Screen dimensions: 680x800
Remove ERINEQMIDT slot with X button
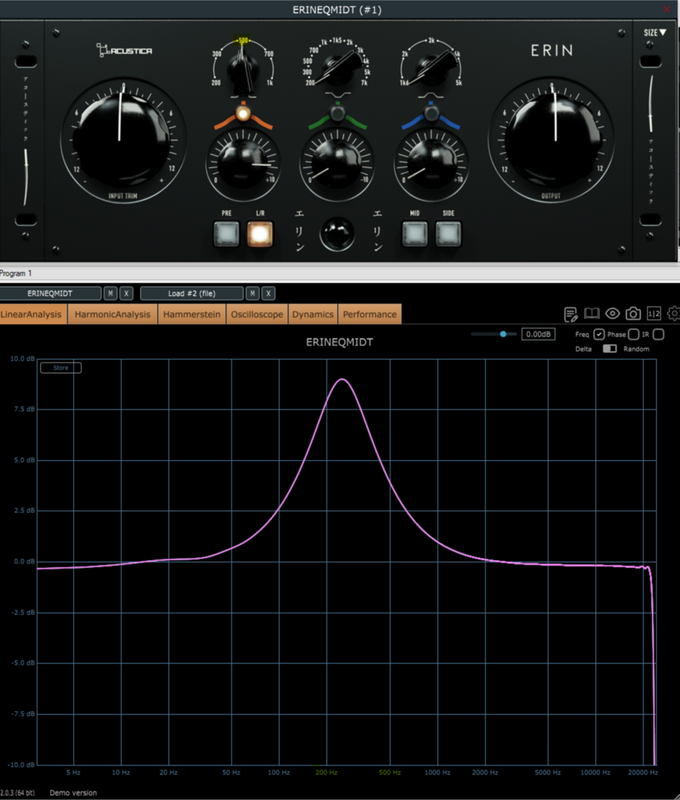pyautogui.click(x=127, y=293)
